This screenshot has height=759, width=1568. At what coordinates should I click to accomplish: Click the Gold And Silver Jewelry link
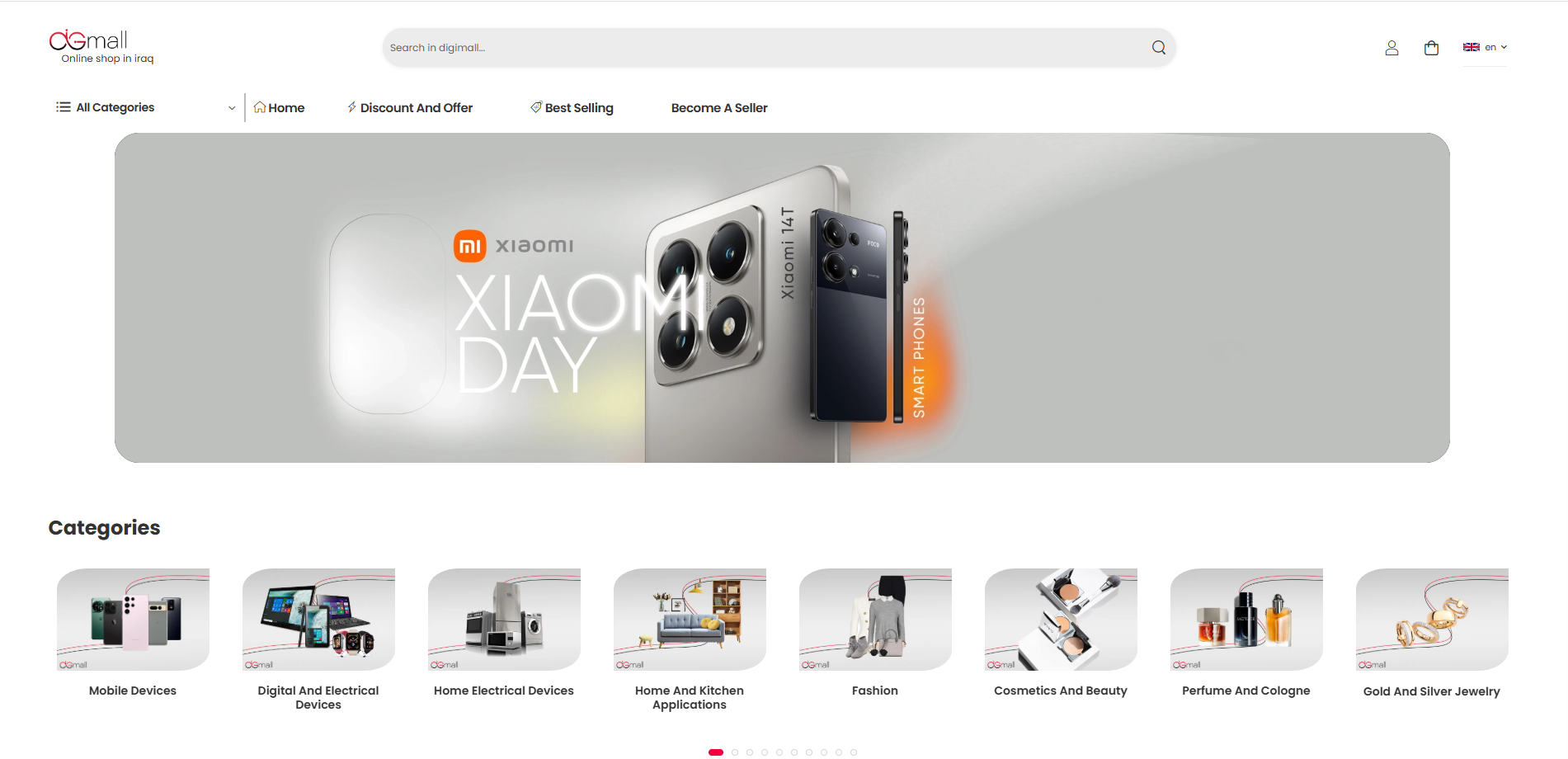pyautogui.click(x=1432, y=691)
